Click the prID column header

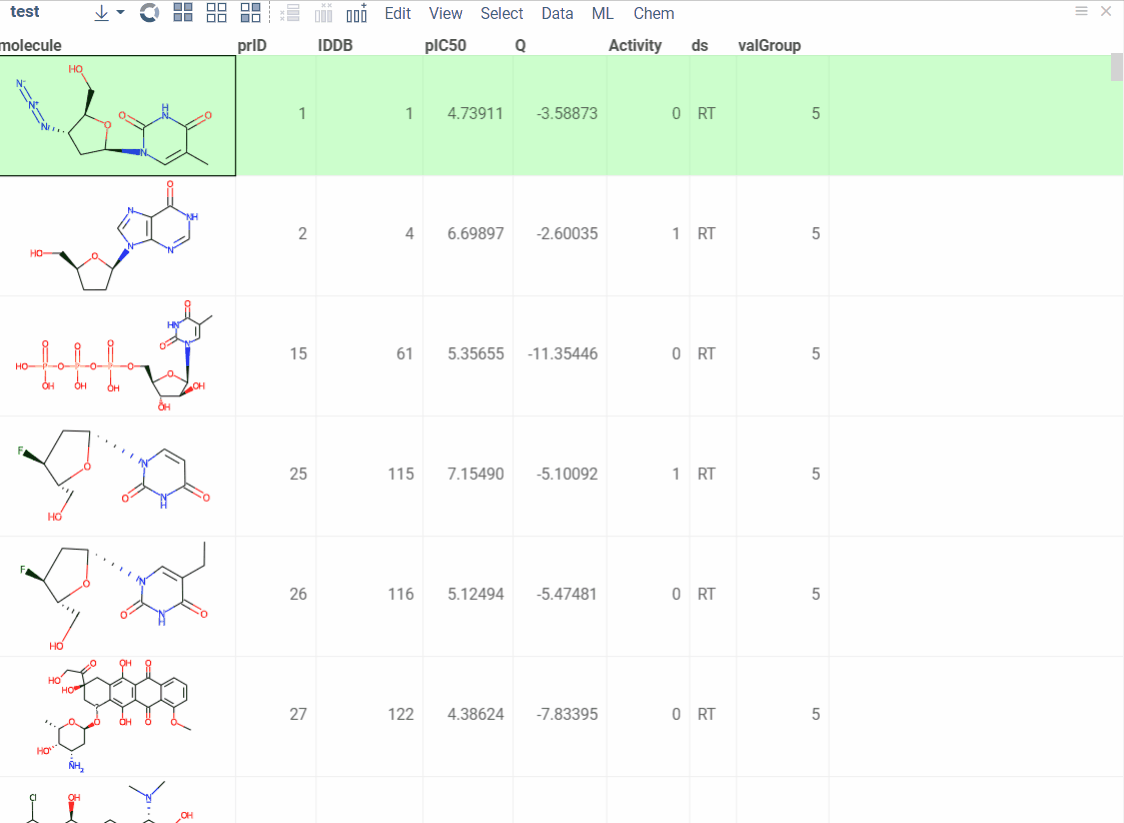(x=252, y=45)
